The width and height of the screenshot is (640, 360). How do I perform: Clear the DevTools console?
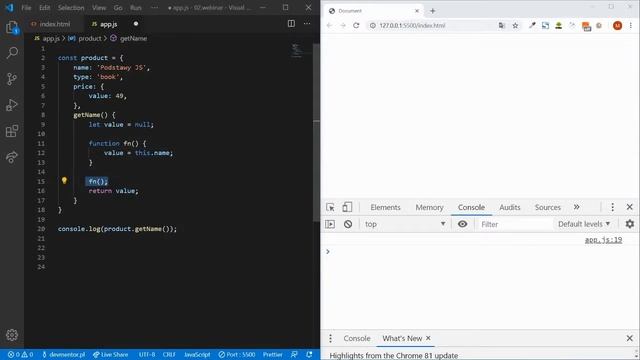tap(348, 224)
